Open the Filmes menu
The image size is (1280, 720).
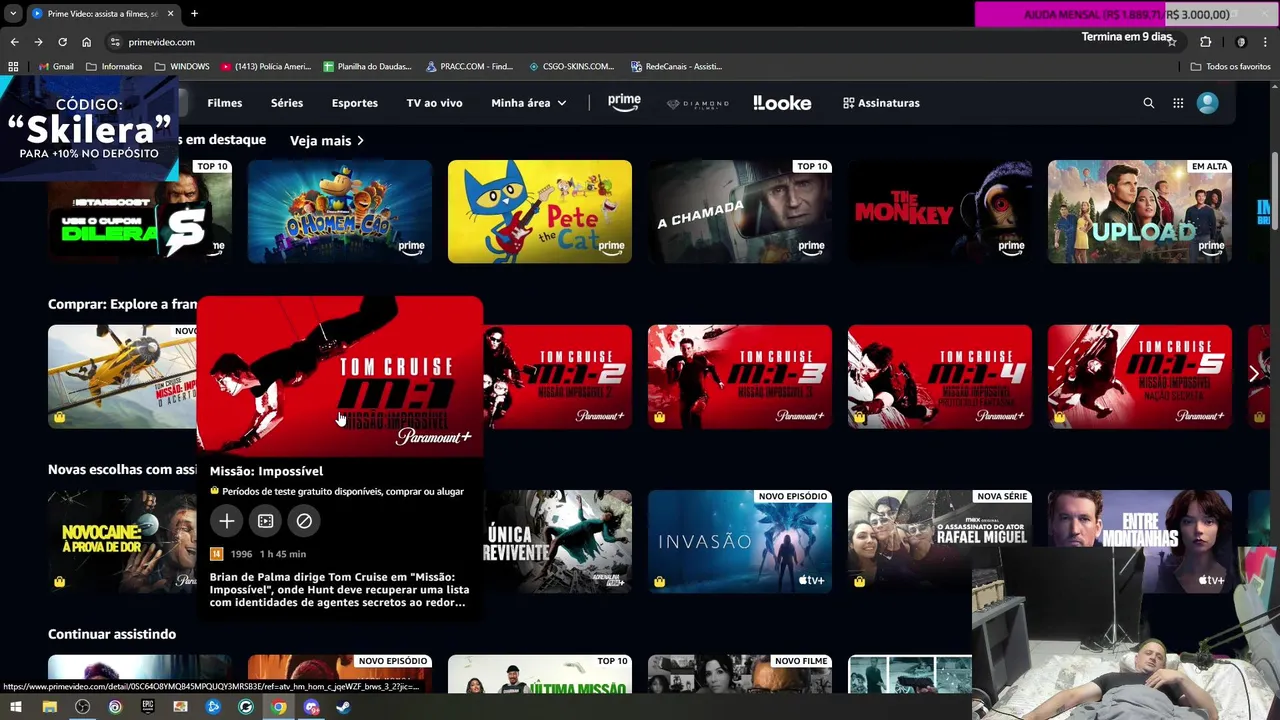pyautogui.click(x=225, y=103)
